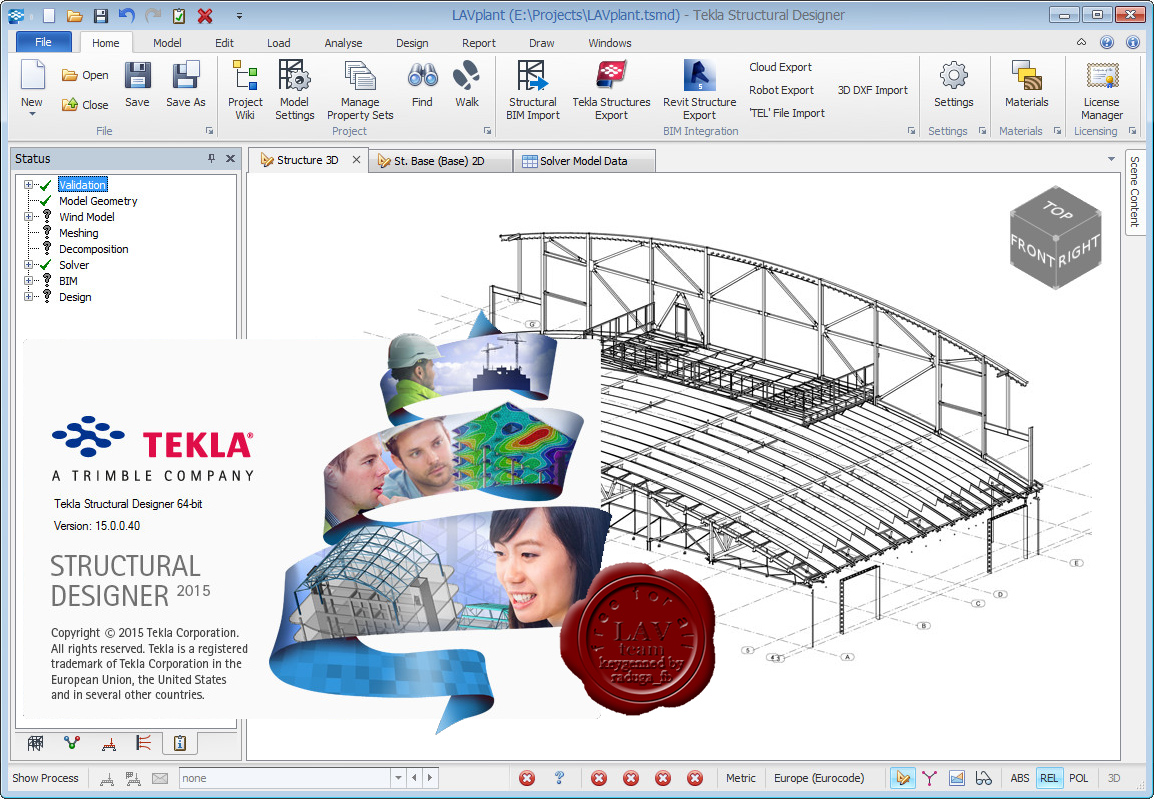Open the File group dialog launcher arrow
1154x799 pixels.
click(210, 131)
